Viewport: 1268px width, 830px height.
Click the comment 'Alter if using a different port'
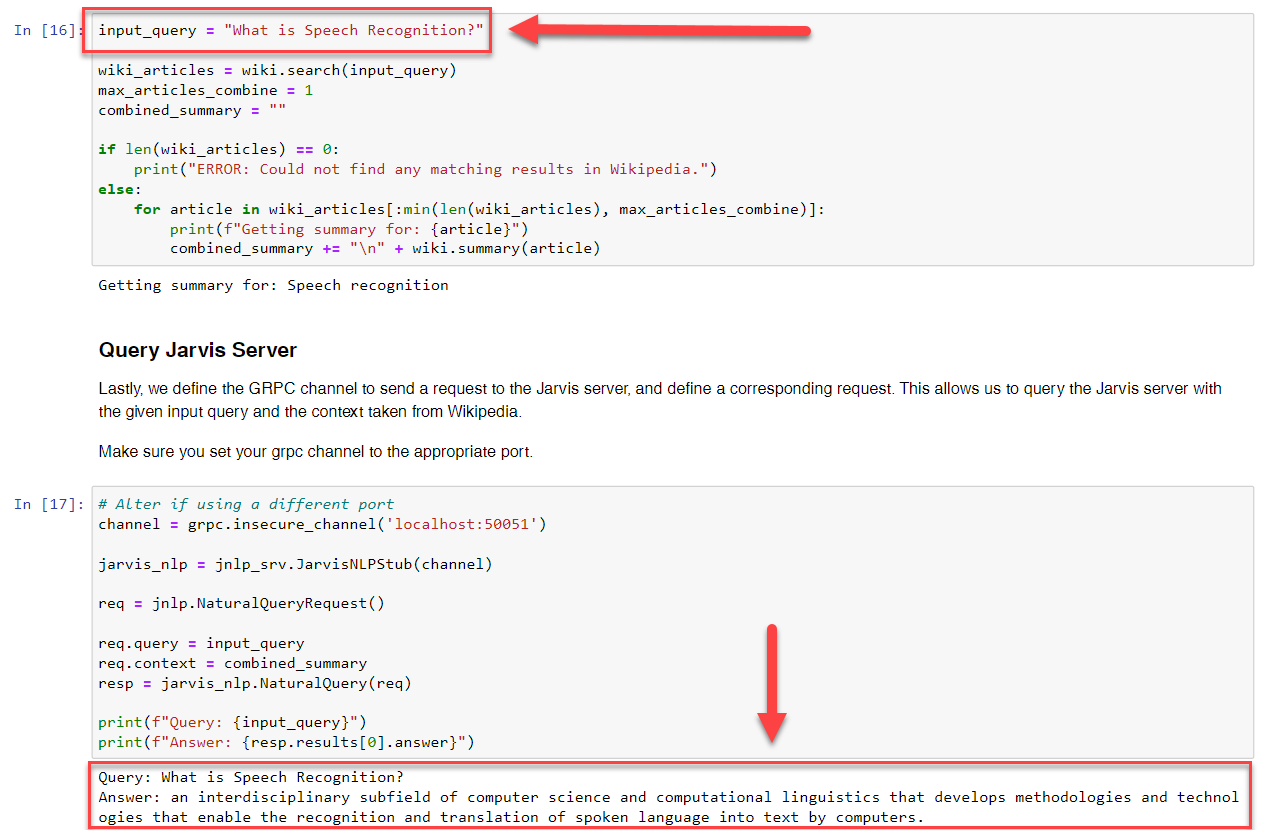pyautogui.click(x=246, y=504)
